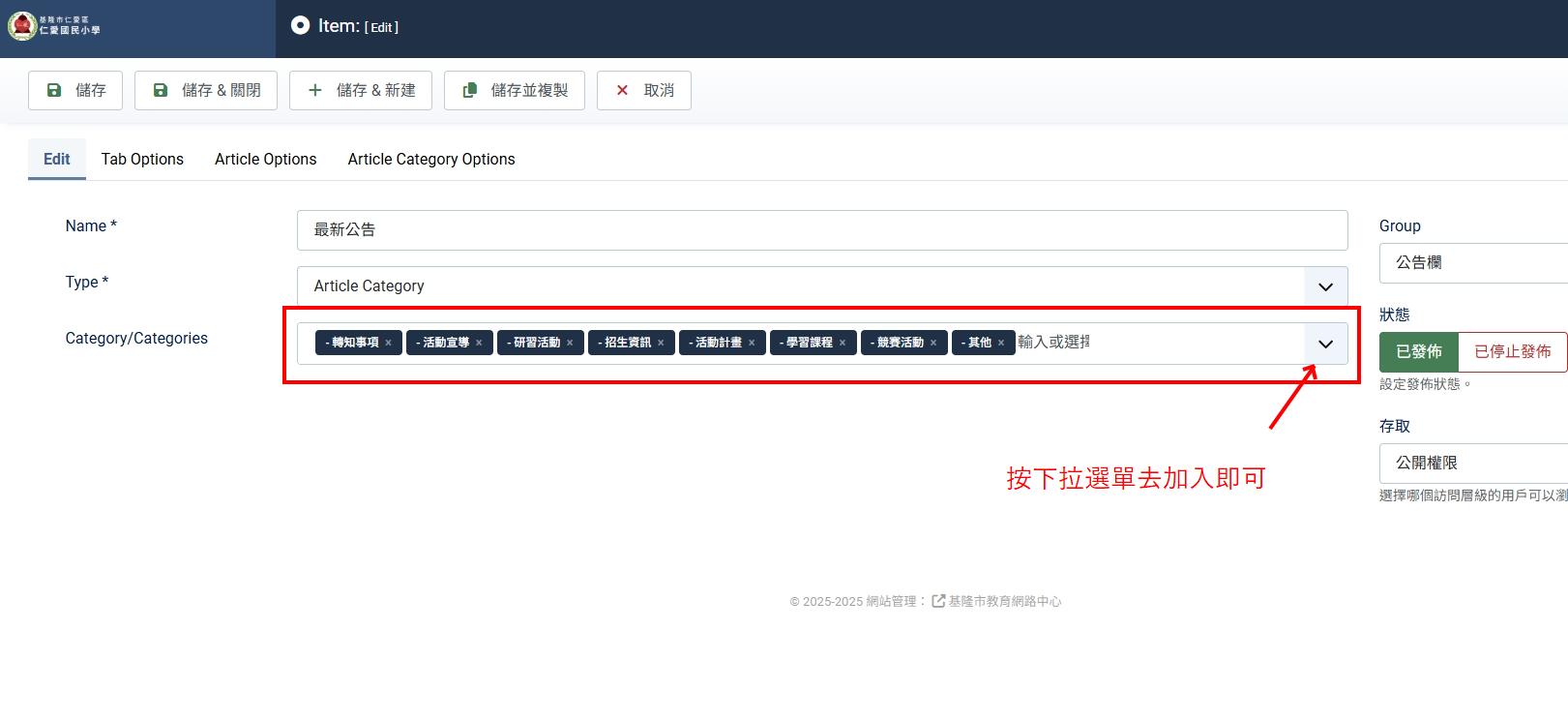Remove the 研習活動 category tag
This screenshot has height=720, width=1568.
570,343
